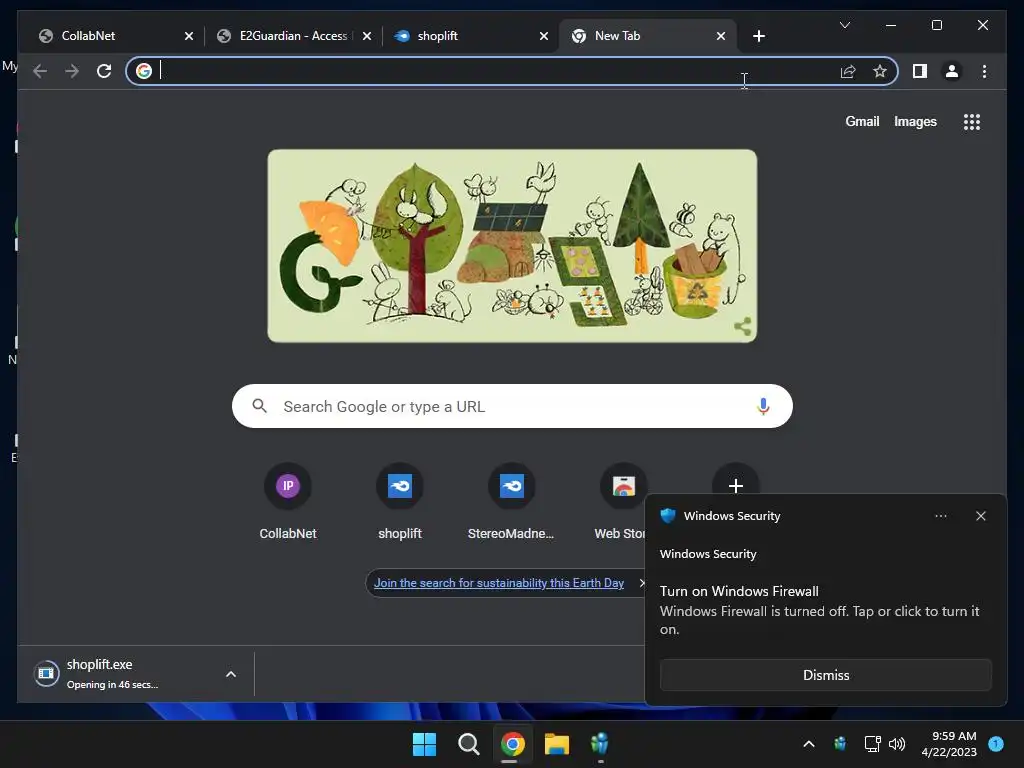Open the StereoMadne... shortcut

point(511,502)
